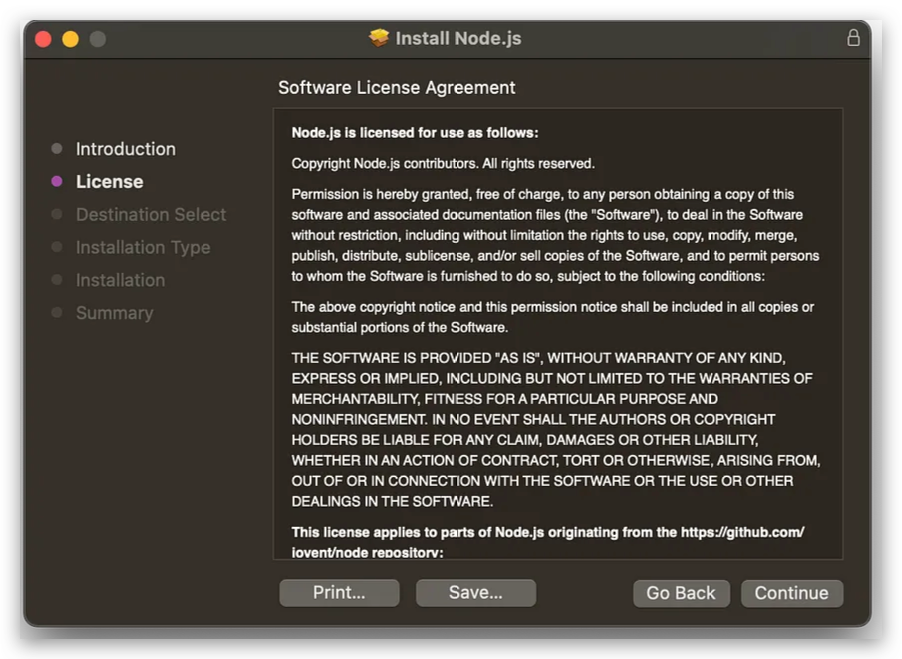Click the Continue button
This screenshot has width=902, height=659.
coord(792,593)
